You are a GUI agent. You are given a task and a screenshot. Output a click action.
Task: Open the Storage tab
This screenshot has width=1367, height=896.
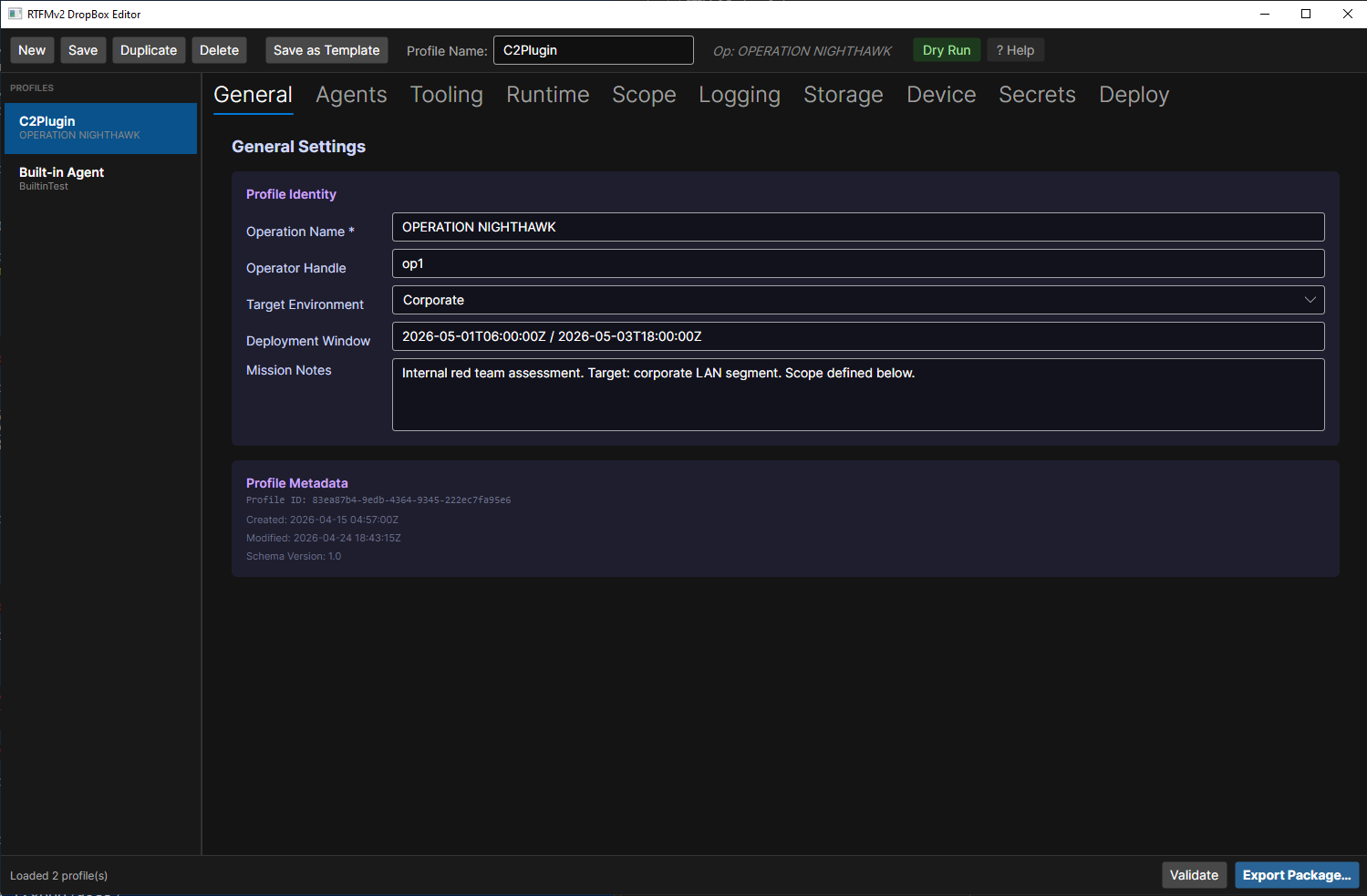[x=844, y=95]
